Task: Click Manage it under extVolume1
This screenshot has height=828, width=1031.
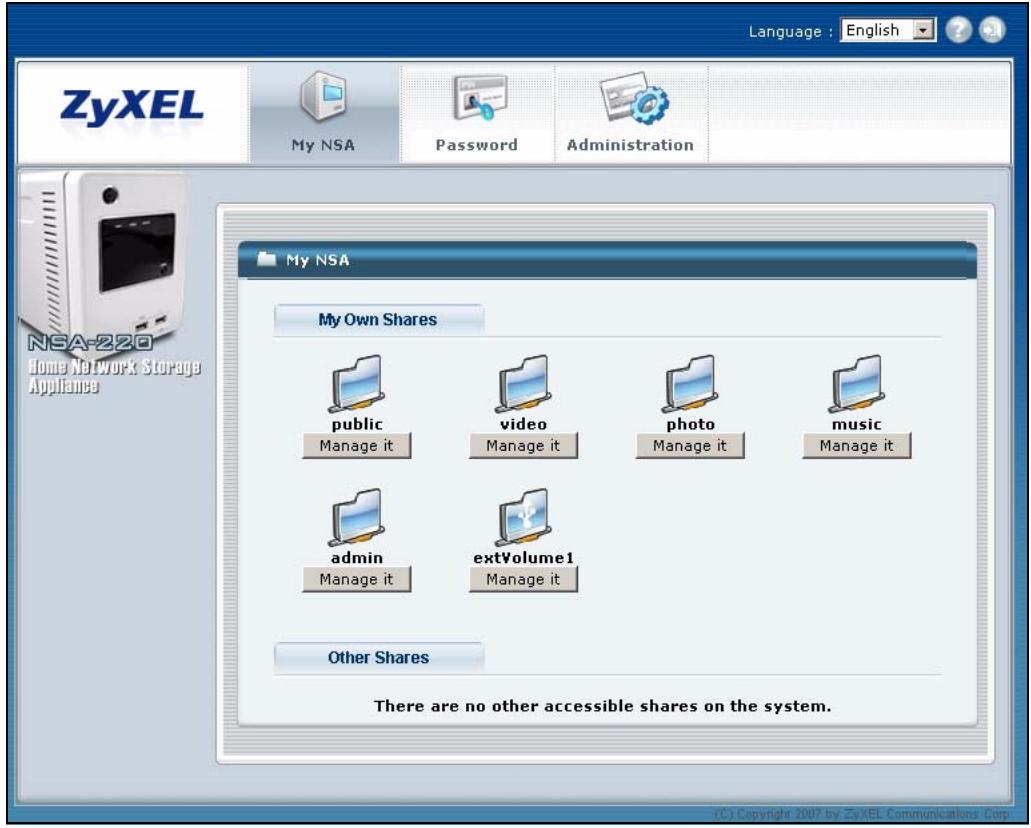Action: click(523, 579)
